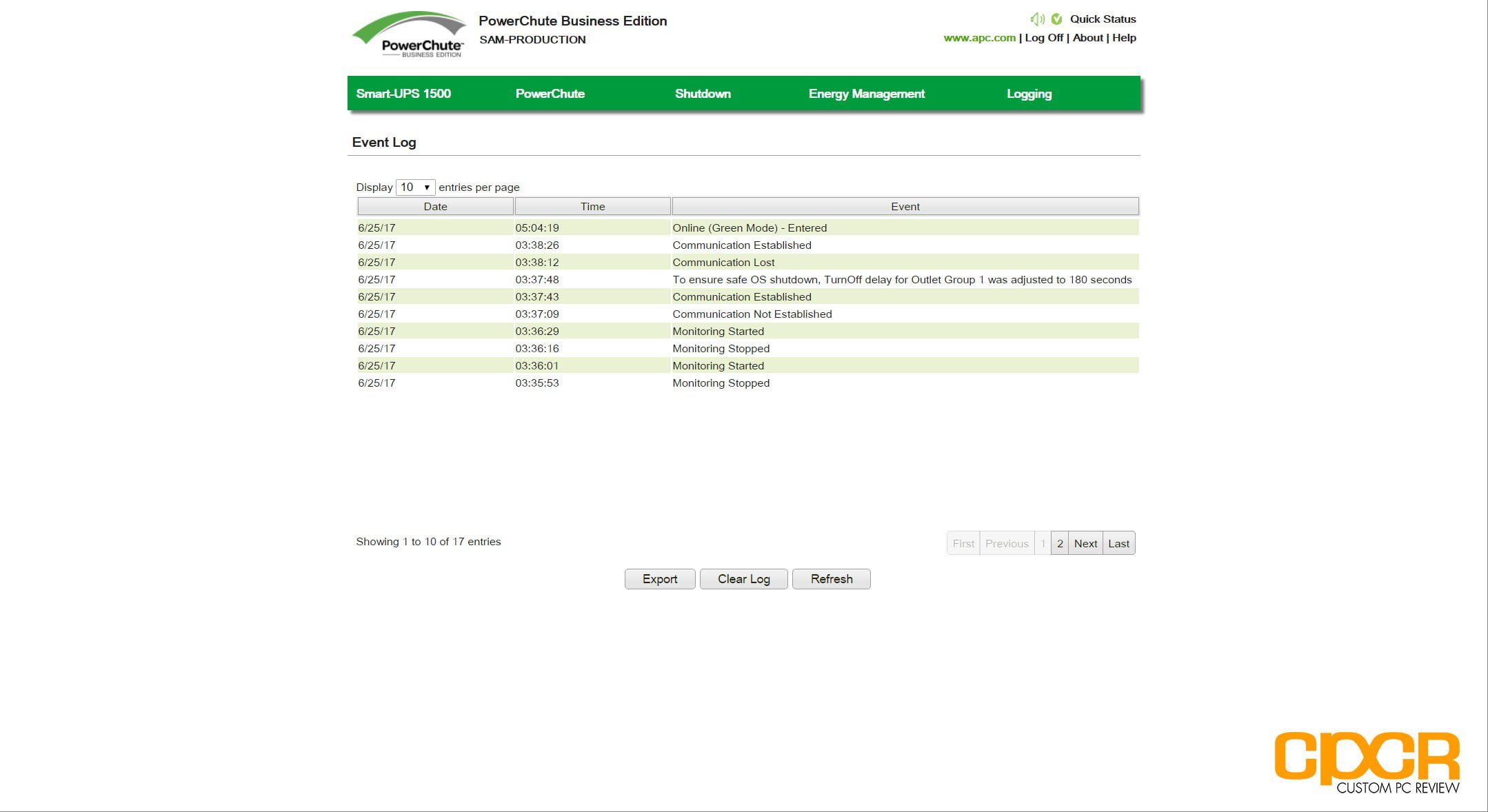This screenshot has width=1488, height=812.
Task: Go to page 2
Action: point(1060,543)
